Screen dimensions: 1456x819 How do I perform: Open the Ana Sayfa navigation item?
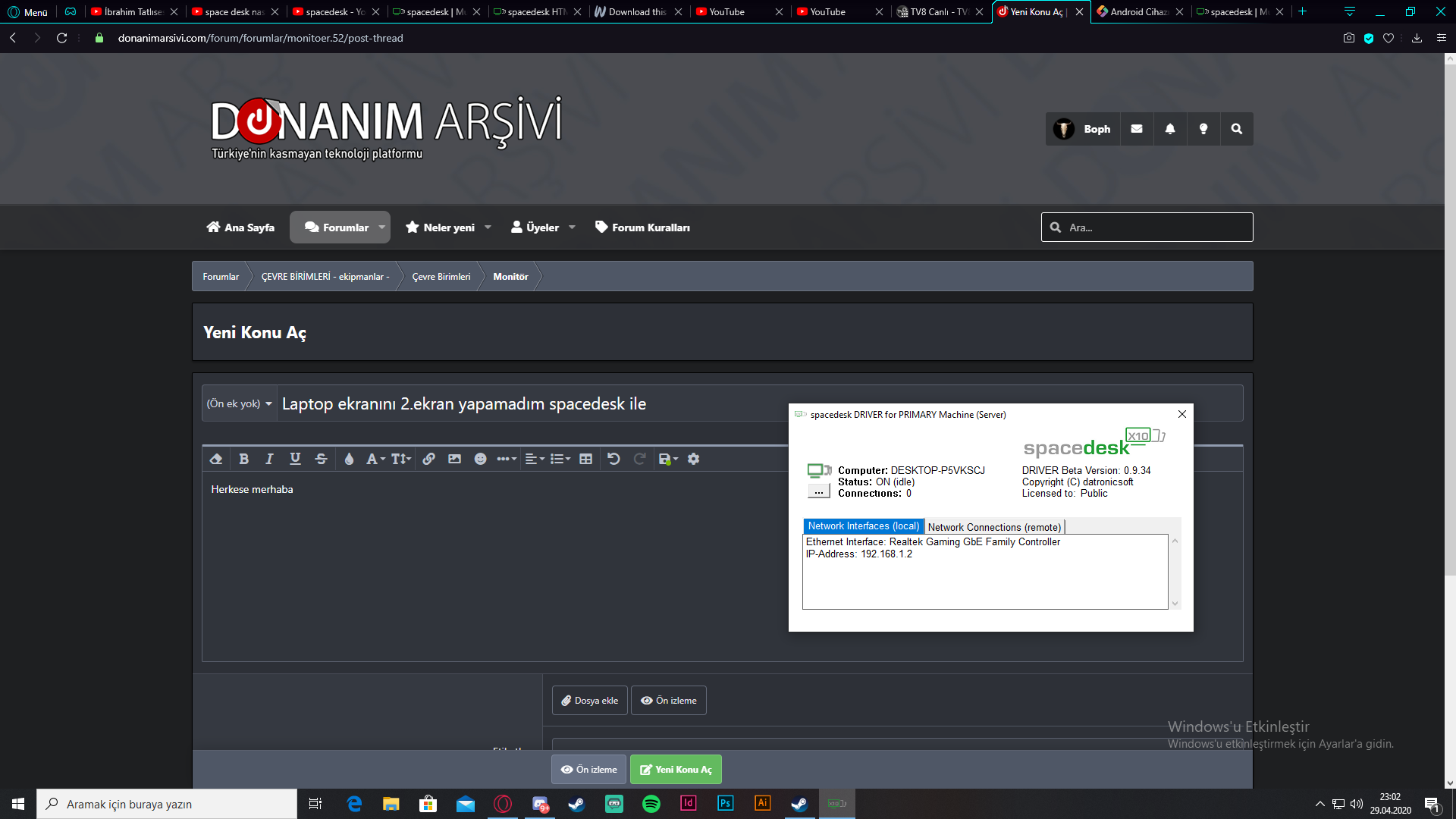click(x=240, y=227)
